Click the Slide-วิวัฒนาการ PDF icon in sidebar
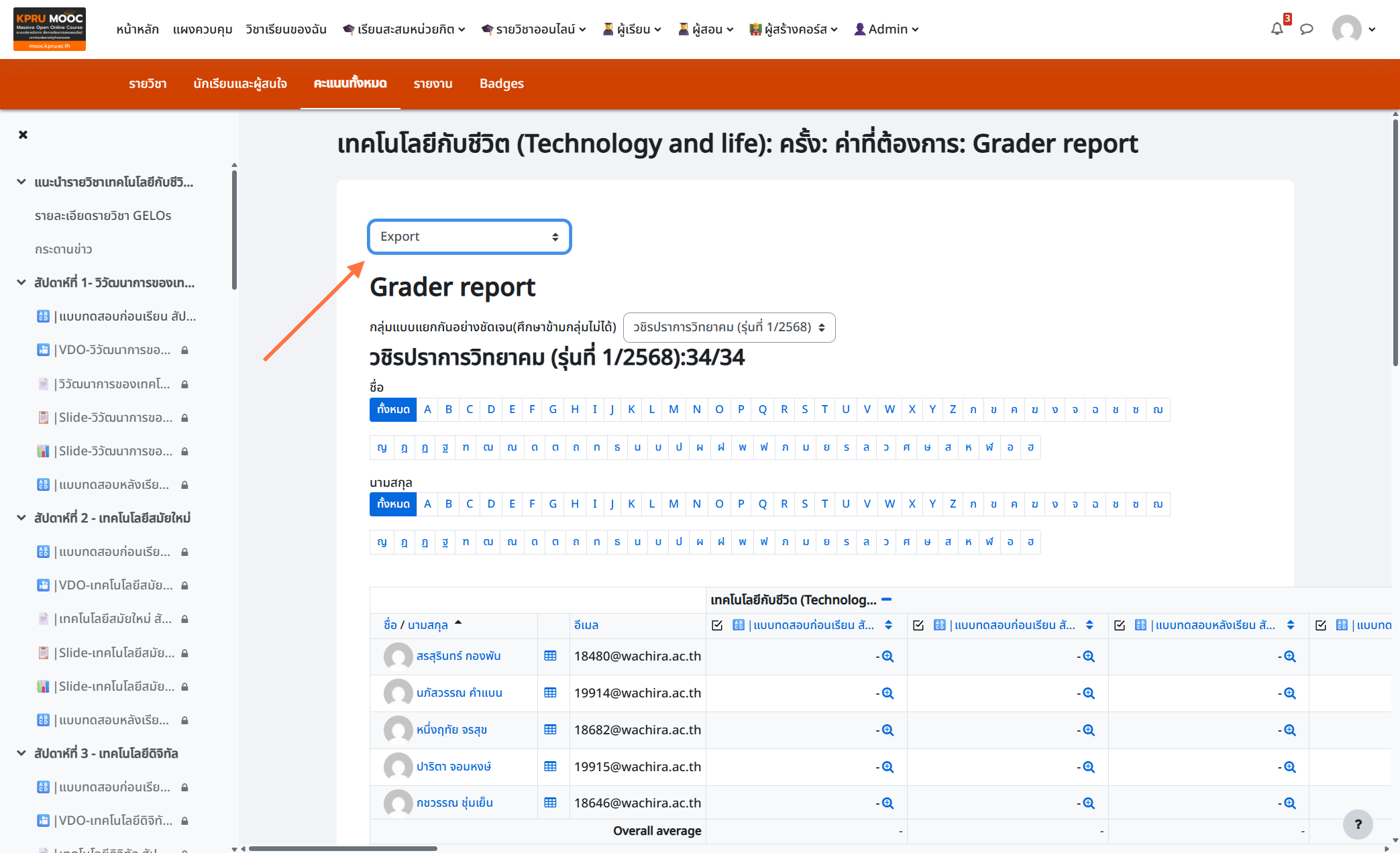1400x853 pixels. (x=43, y=418)
